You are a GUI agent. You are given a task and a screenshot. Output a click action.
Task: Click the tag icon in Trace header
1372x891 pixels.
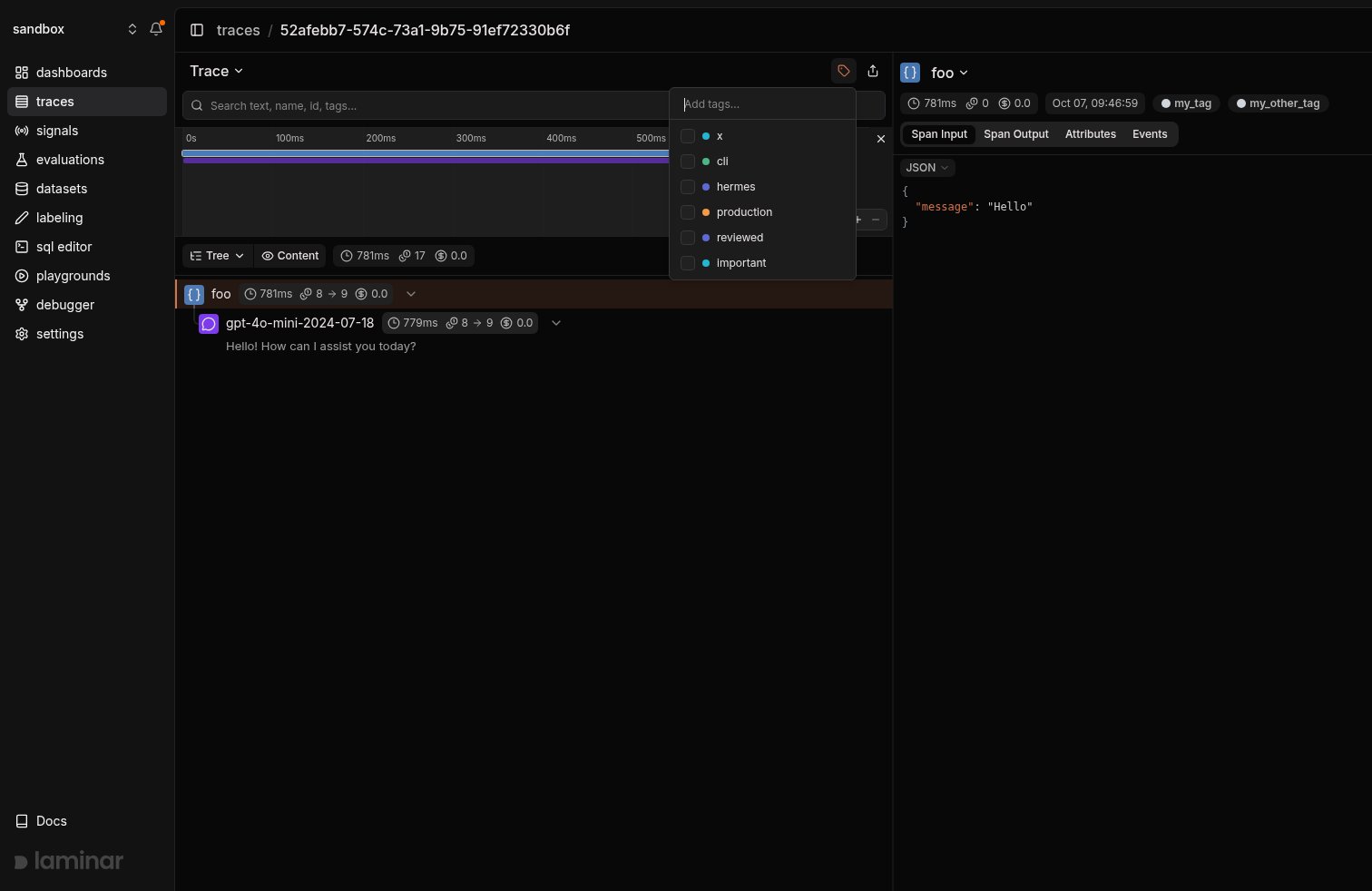(x=844, y=71)
